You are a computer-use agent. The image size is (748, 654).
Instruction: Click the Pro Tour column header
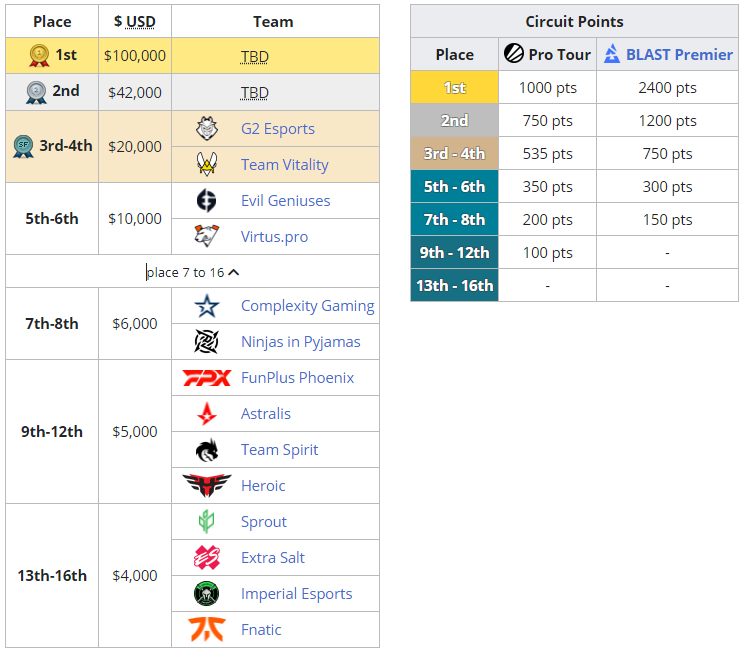click(x=559, y=54)
